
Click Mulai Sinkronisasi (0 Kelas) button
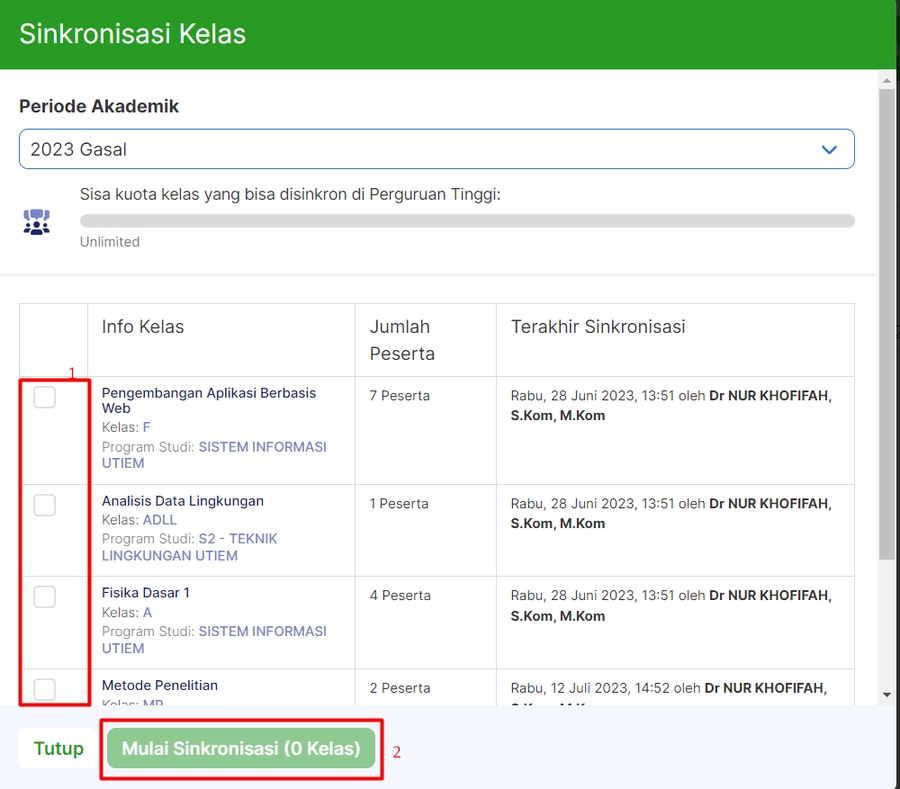point(241,748)
